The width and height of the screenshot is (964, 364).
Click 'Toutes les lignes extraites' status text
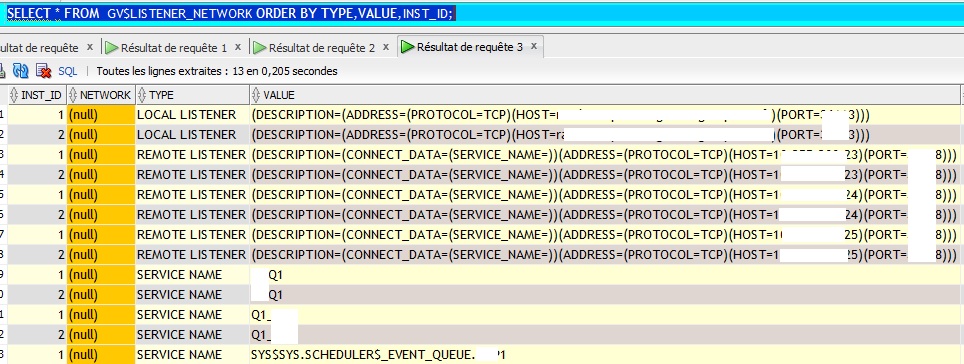click(216, 71)
